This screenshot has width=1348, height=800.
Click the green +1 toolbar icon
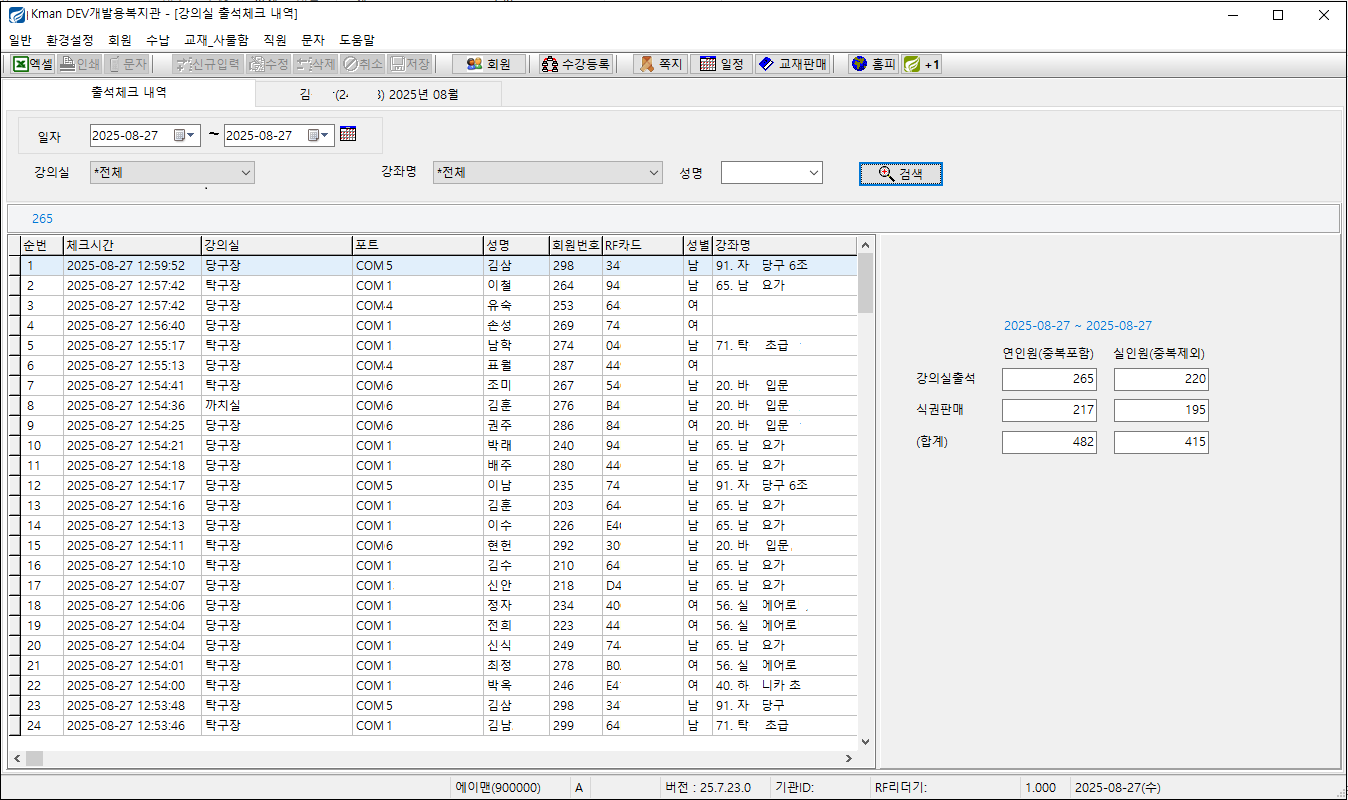click(x=921, y=64)
